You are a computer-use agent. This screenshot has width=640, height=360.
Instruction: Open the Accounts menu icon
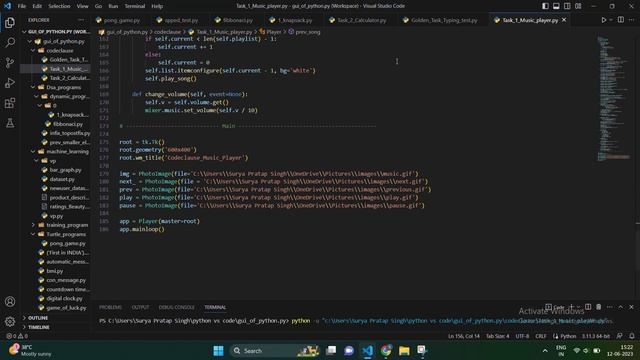(x=10, y=302)
